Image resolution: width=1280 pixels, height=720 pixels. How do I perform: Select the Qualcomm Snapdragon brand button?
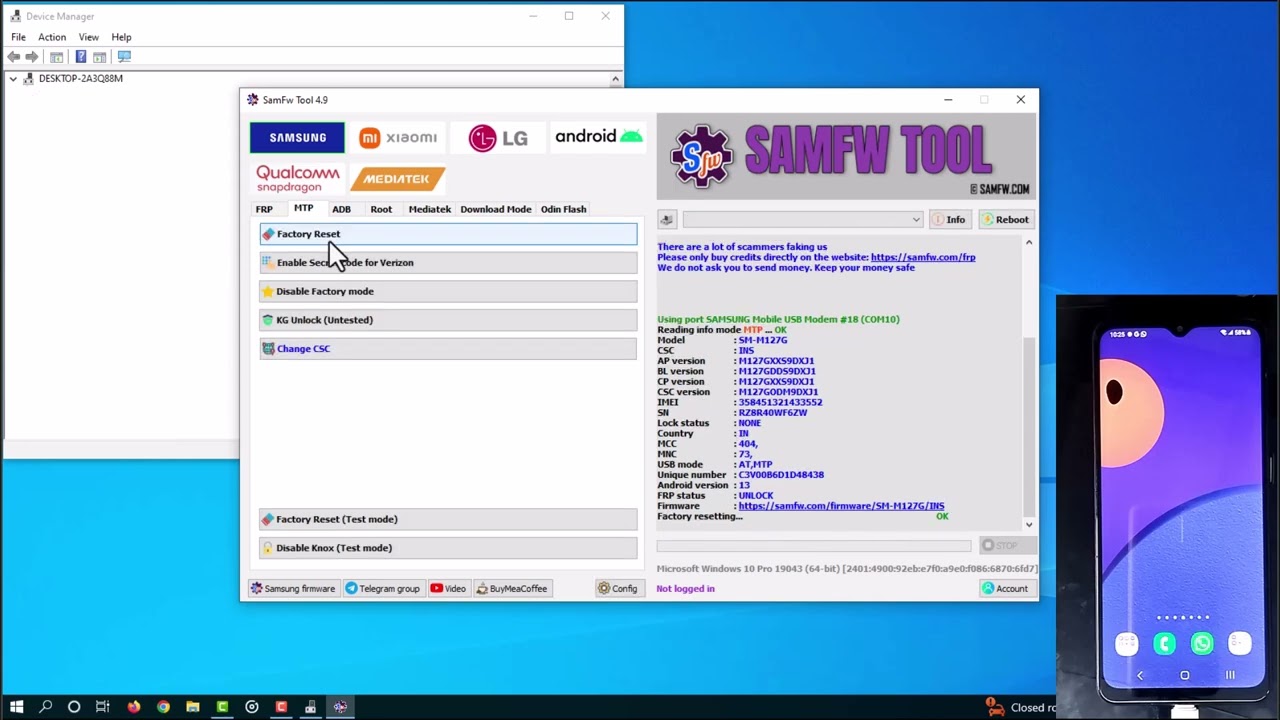pyautogui.click(x=297, y=179)
